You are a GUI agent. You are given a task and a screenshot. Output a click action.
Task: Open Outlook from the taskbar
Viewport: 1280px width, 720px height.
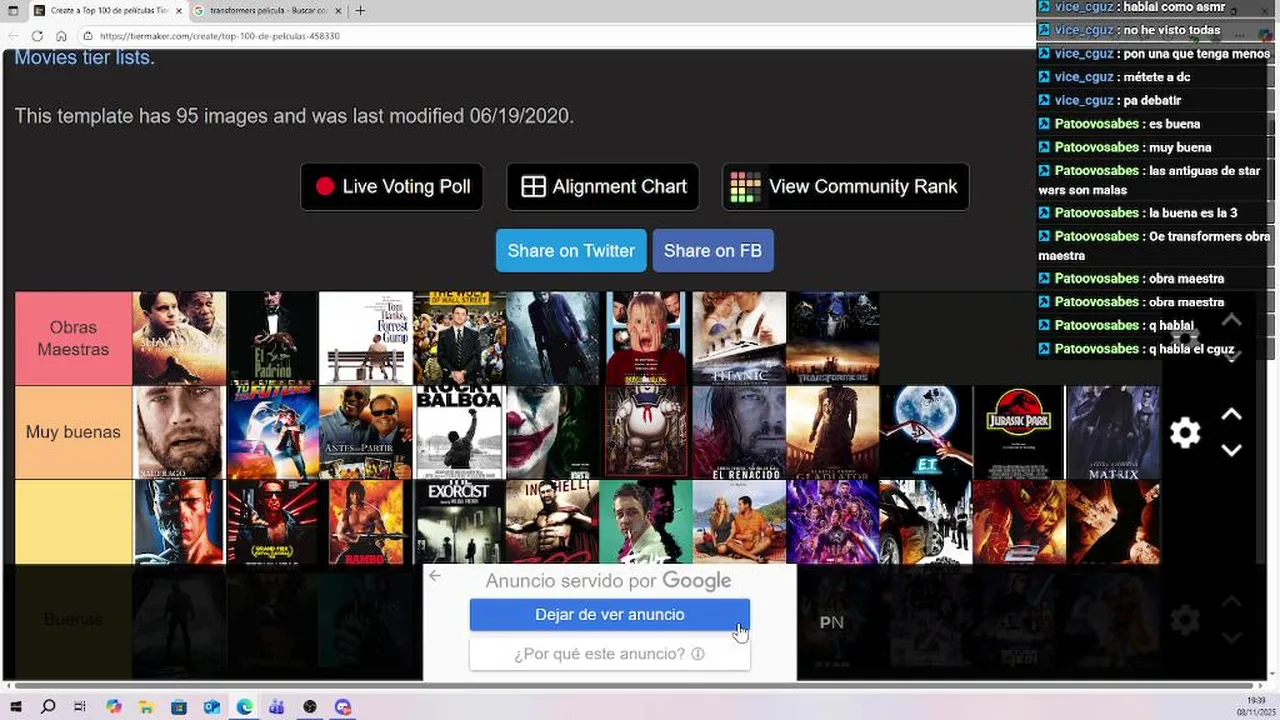(212, 707)
